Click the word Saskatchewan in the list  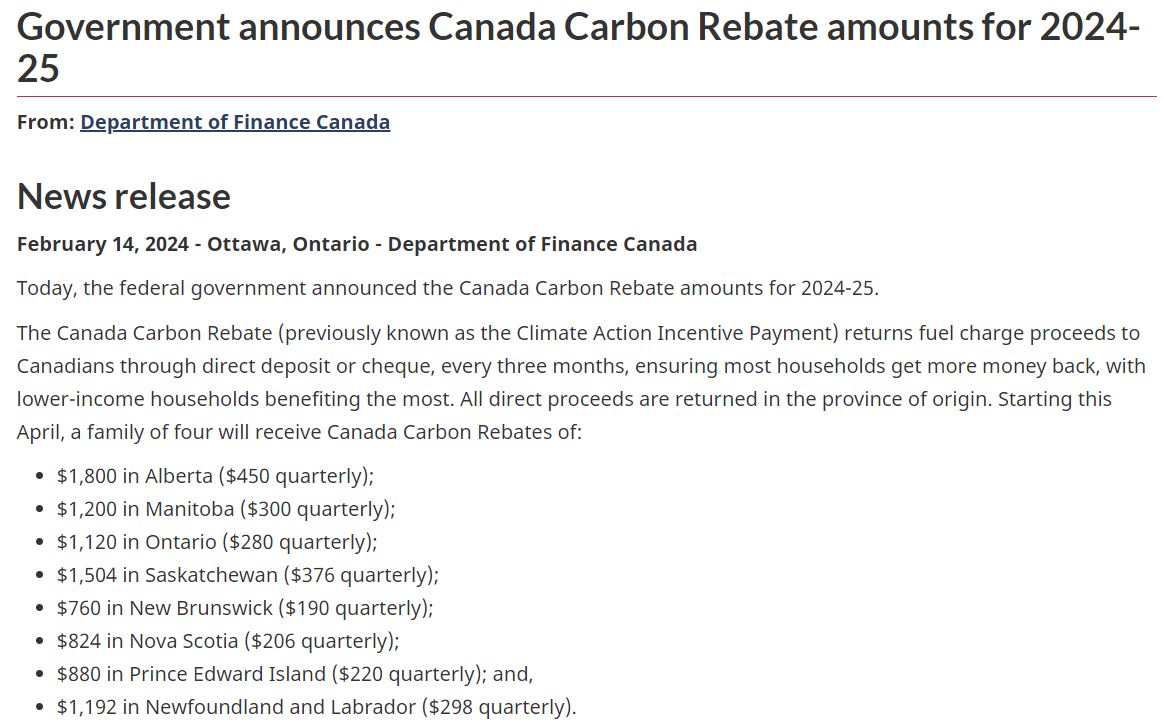[x=211, y=575]
